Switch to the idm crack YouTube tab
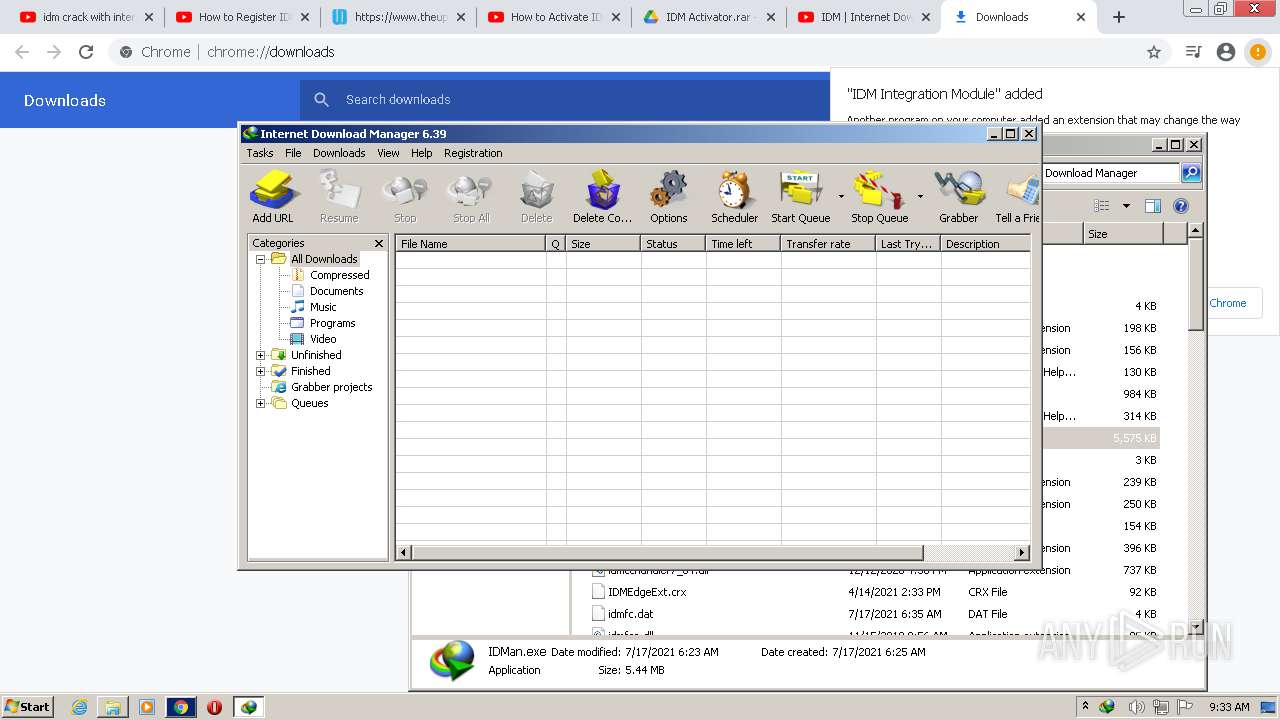1280x720 pixels. point(87,17)
